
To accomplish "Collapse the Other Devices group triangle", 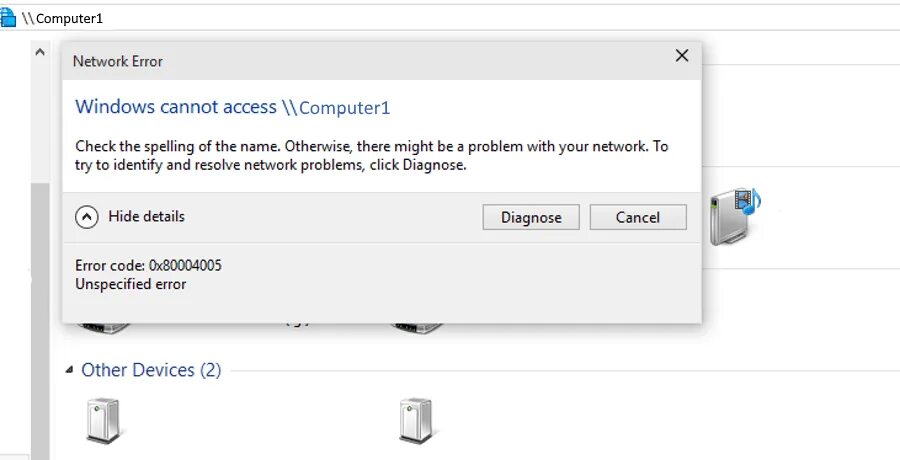I will (69, 370).
